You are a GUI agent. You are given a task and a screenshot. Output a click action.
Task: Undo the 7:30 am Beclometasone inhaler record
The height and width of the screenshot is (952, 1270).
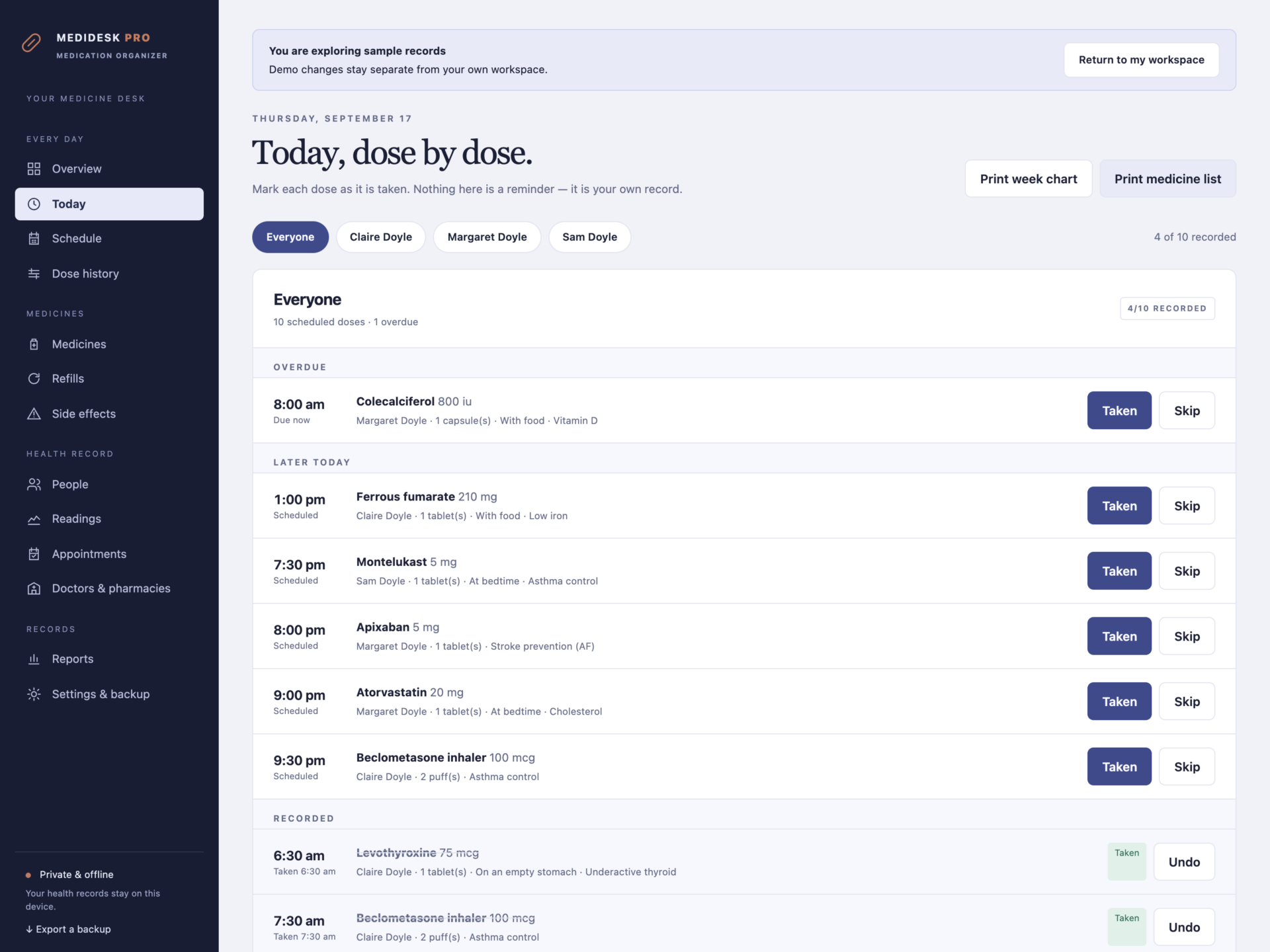(1184, 927)
